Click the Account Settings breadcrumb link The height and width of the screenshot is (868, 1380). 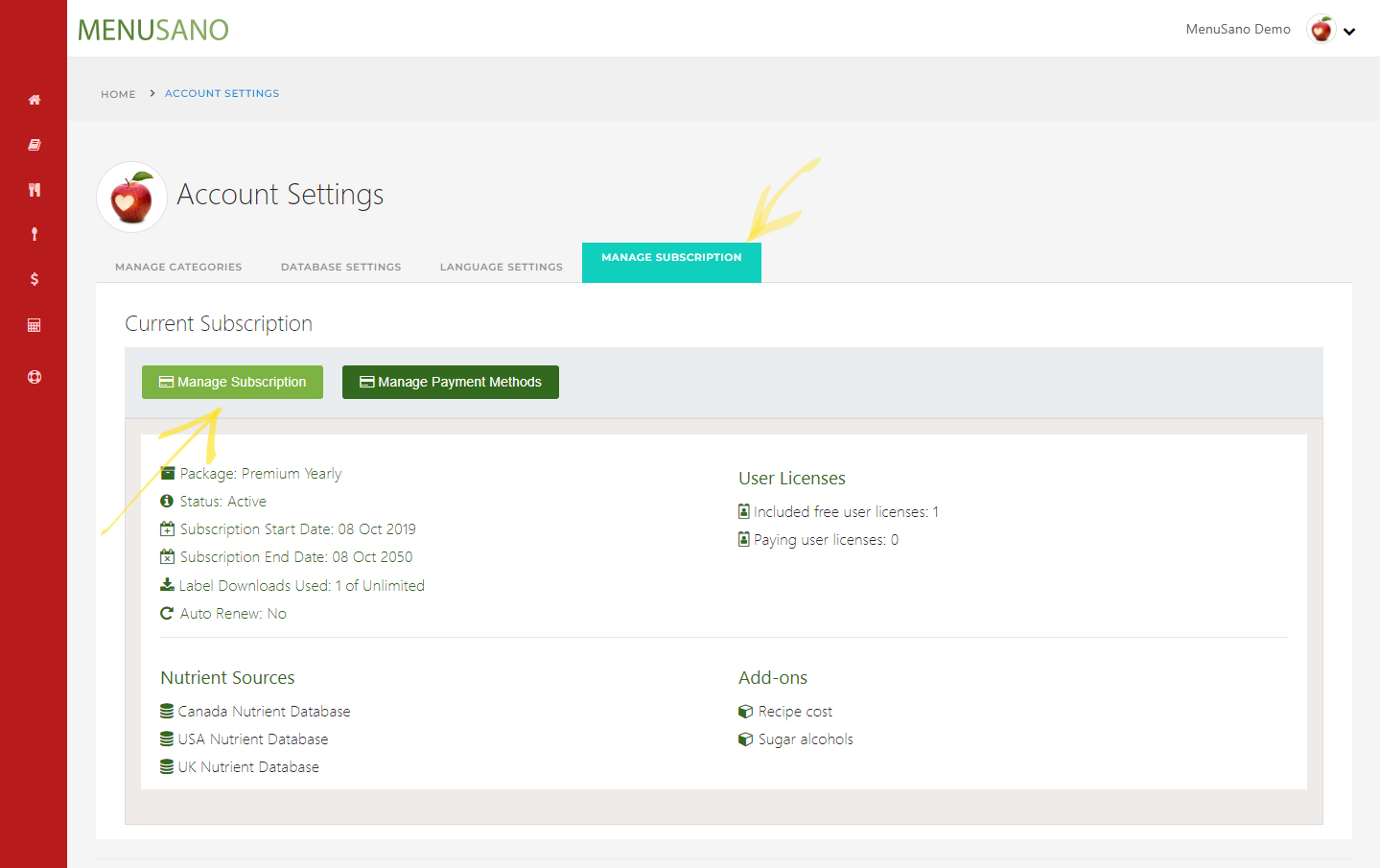pos(222,93)
